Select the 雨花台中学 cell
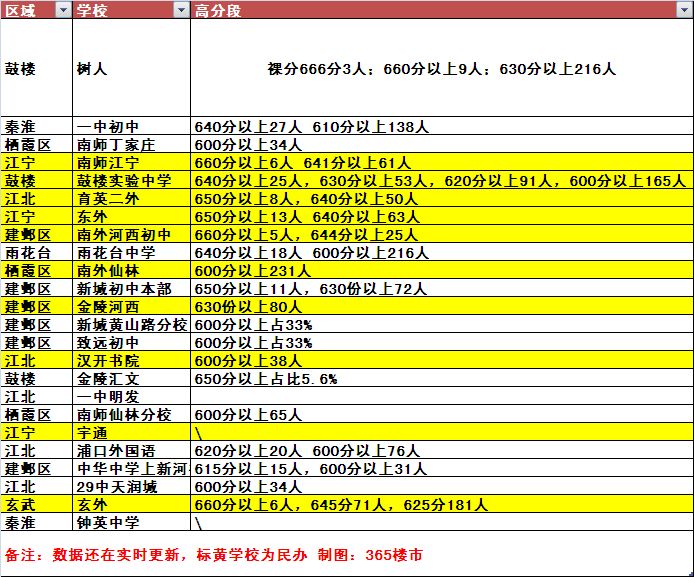The image size is (694, 577). [x=131, y=253]
